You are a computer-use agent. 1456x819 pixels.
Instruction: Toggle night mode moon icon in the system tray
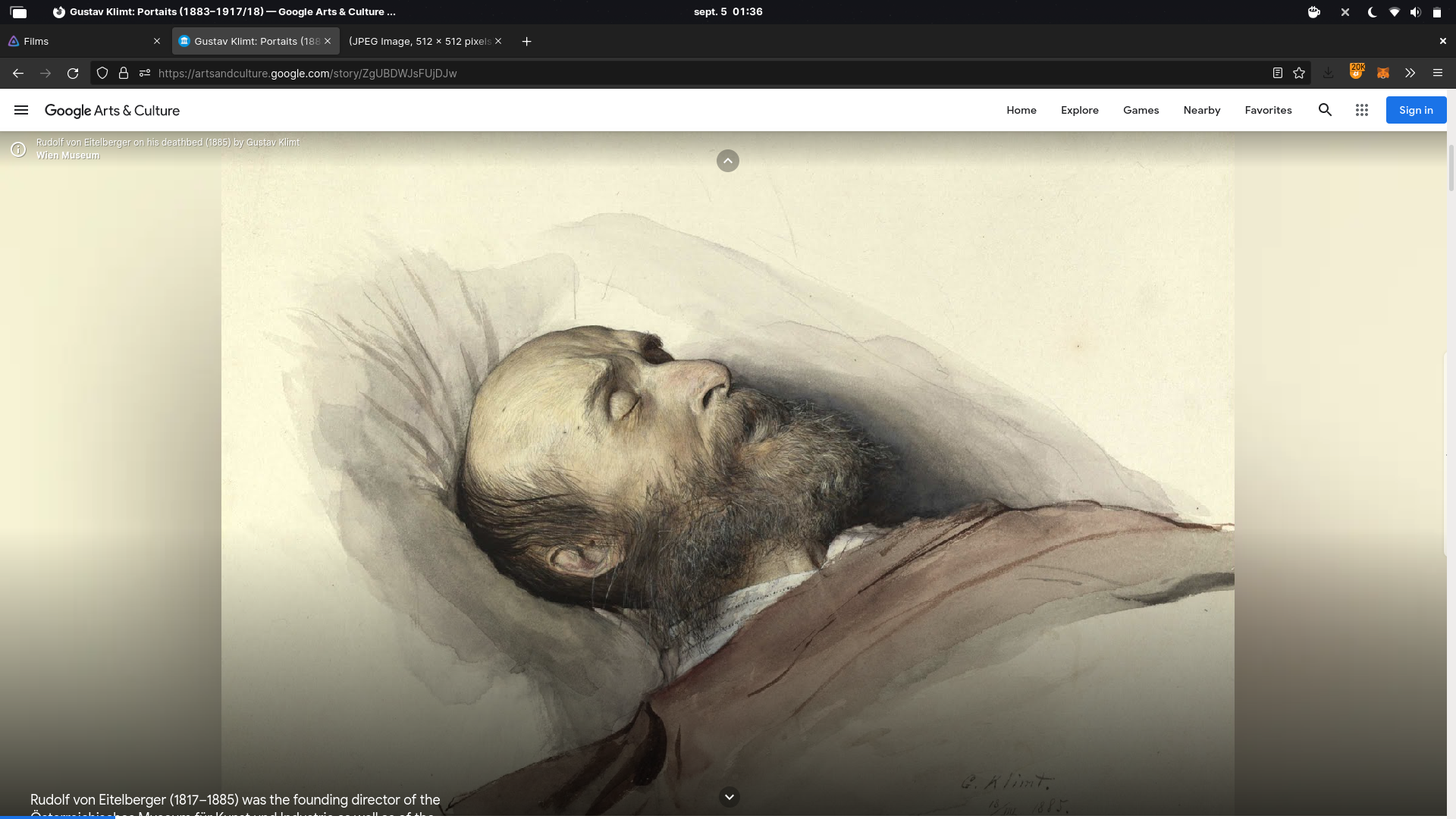[1372, 12]
